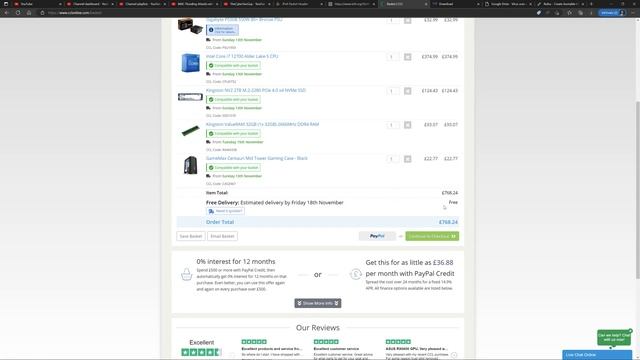Open the Intel Core i7 CPU thumbnail
This screenshot has width=640, height=360.
coord(190,63)
